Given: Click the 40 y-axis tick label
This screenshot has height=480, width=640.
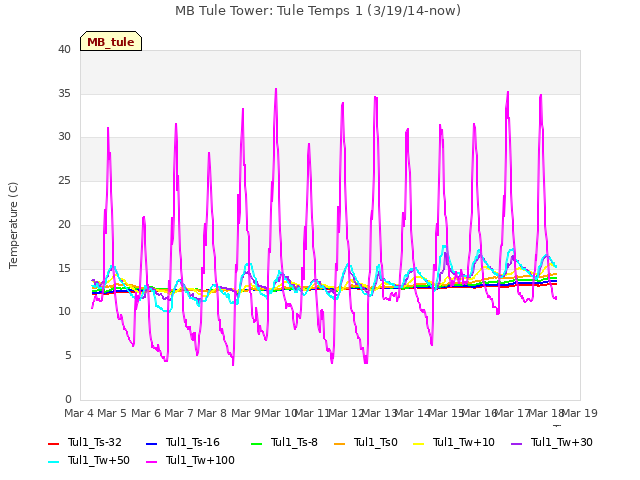Looking at the screenshot, I should pyautogui.click(x=64, y=49).
